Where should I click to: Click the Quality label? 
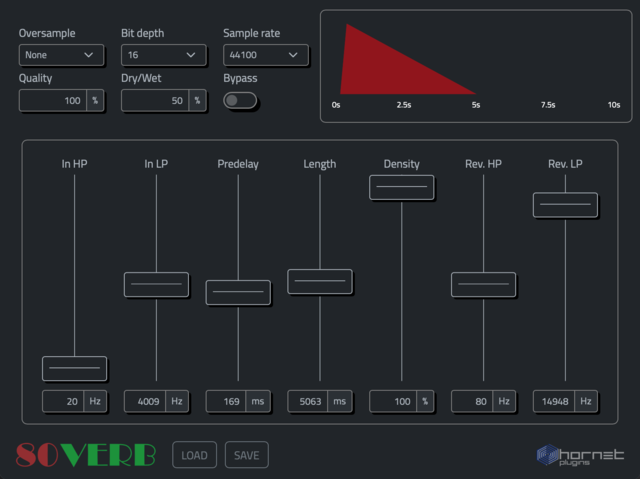pyautogui.click(x=36, y=78)
